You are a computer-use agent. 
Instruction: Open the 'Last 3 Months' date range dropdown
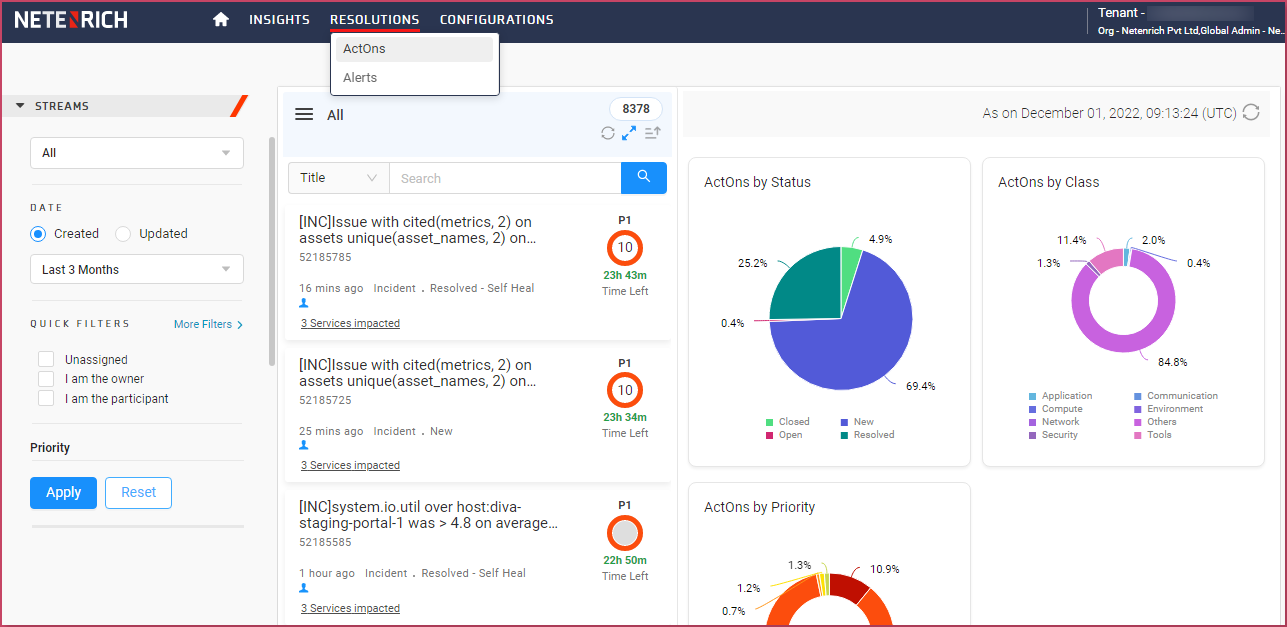point(136,268)
